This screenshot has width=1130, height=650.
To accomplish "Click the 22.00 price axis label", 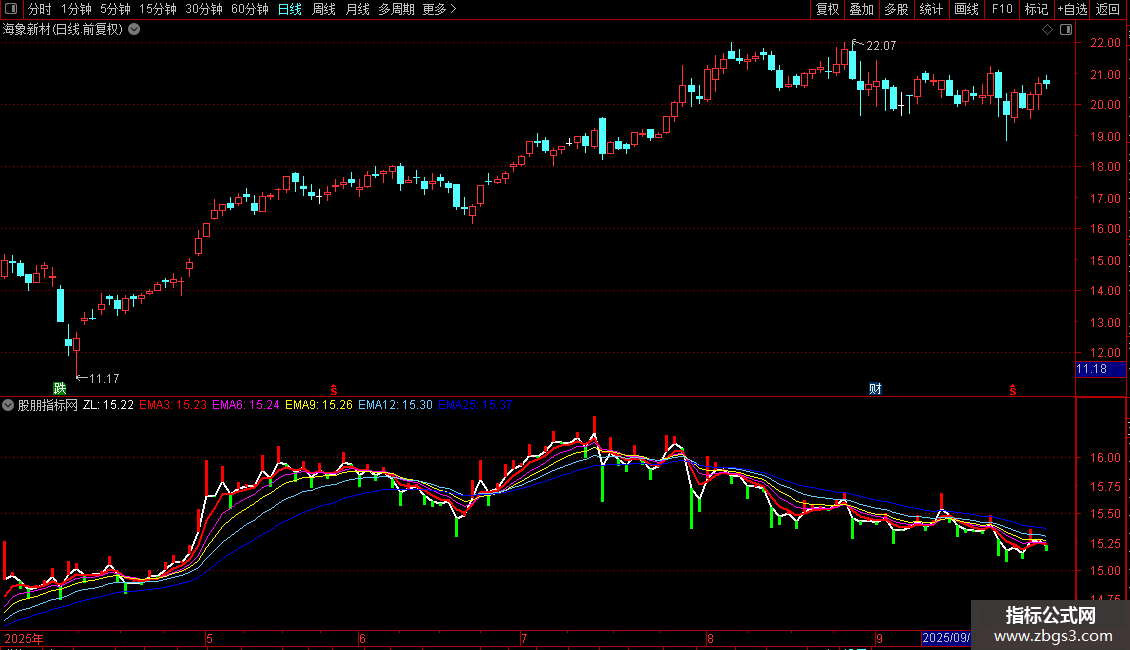I will coord(1105,43).
